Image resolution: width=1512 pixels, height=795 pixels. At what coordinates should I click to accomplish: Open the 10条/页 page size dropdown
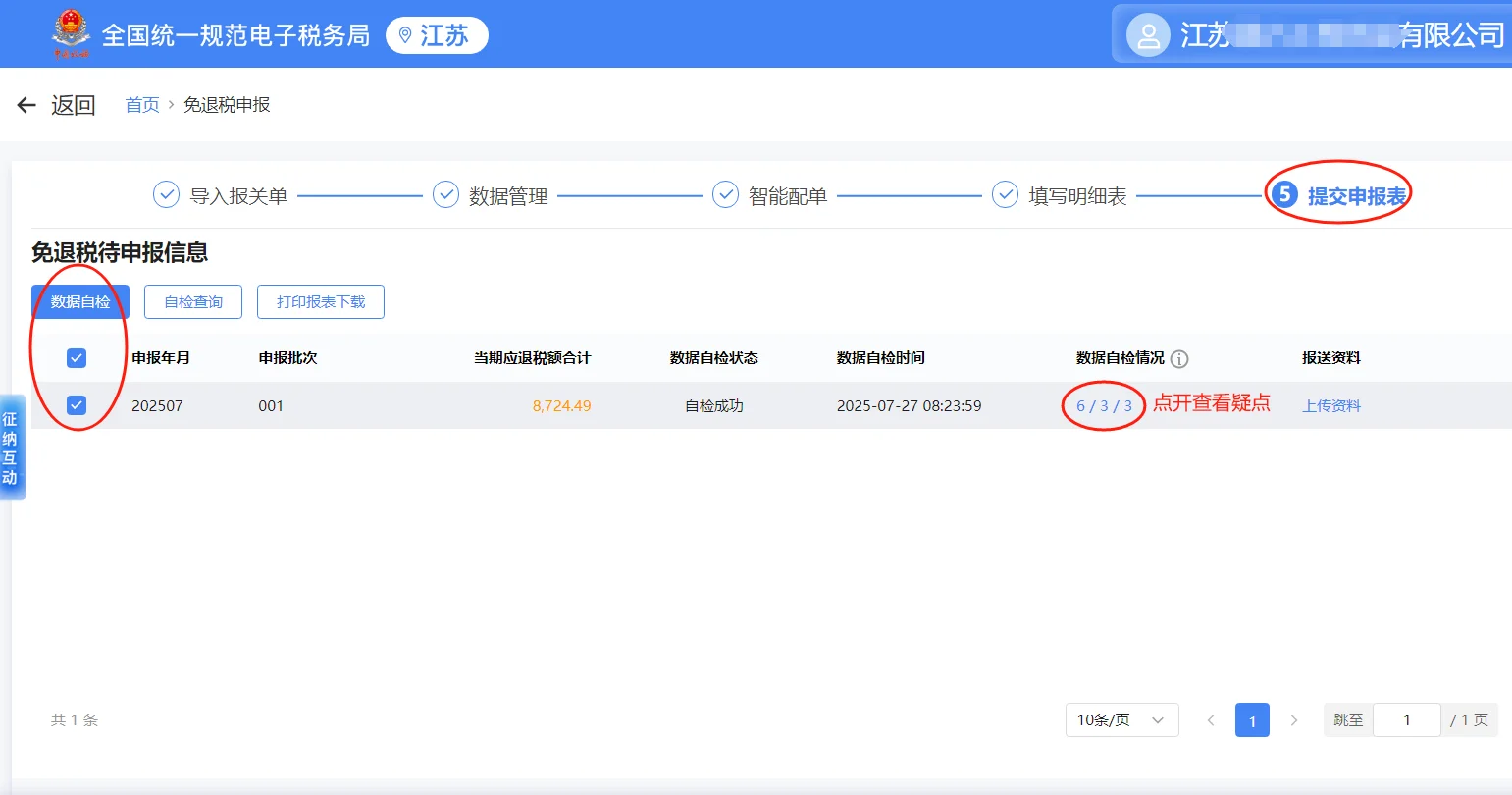pos(1121,719)
